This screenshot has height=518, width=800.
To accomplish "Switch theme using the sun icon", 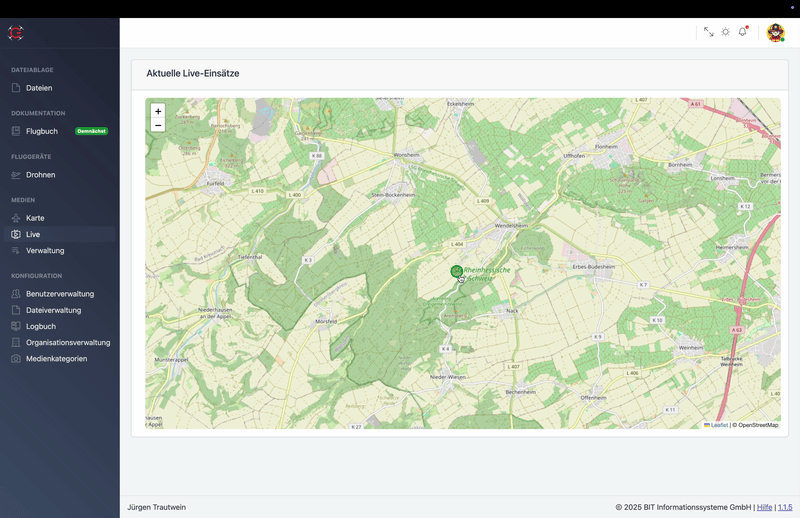I will tap(726, 32).
